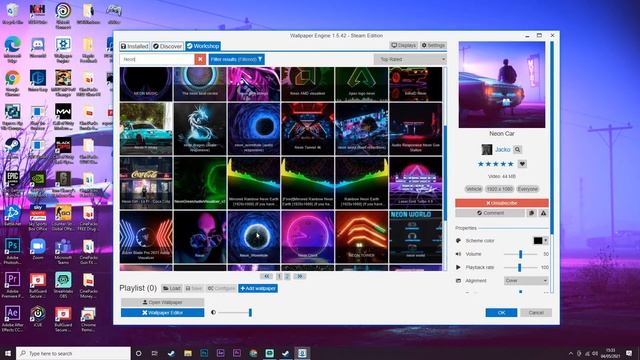The height and width of the screenshot is (360, 640).
Task: Open Task View on the taskbar
Action: (155, 353)
